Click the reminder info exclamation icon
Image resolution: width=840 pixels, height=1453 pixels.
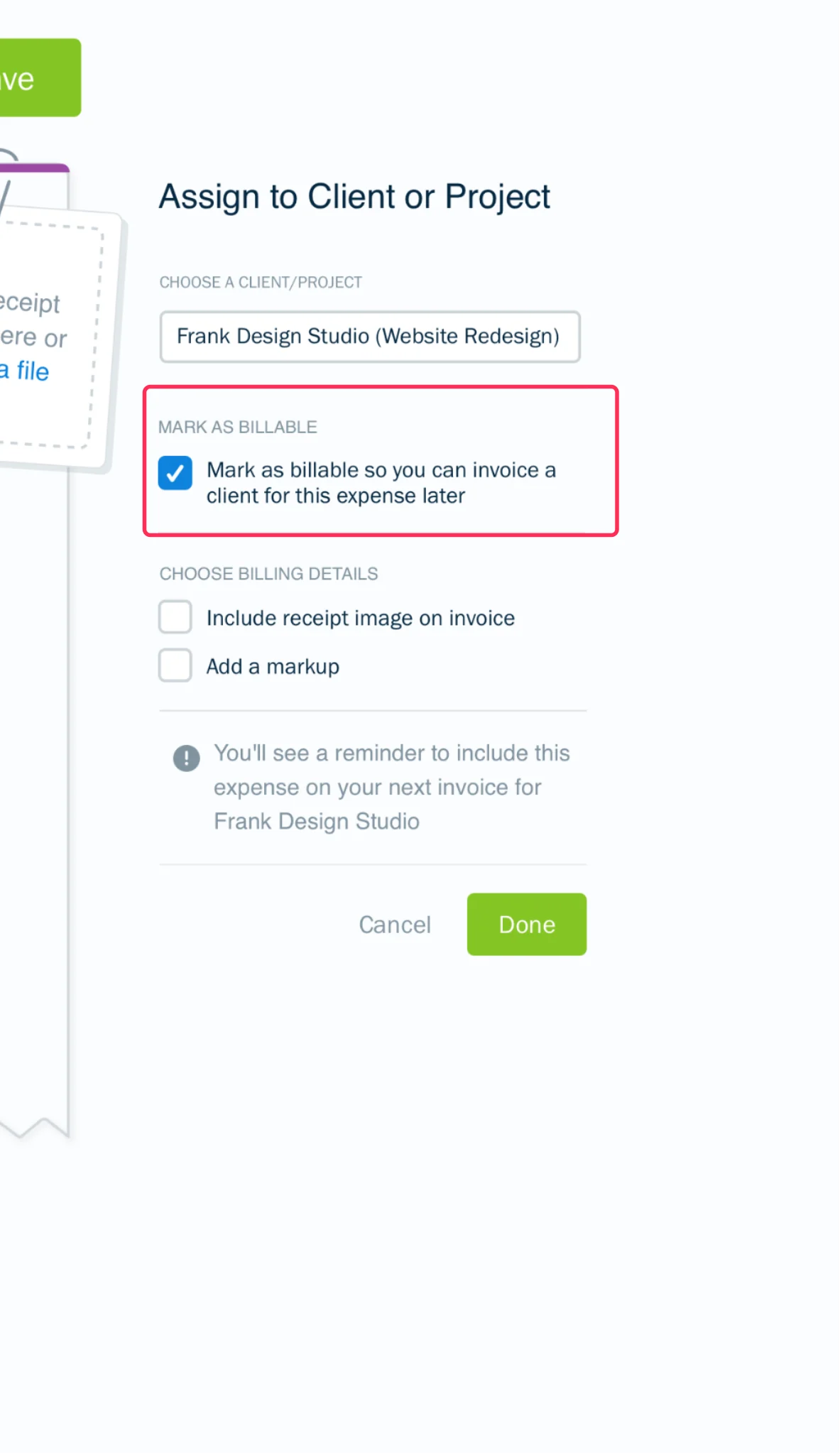[x=187, y=758]
